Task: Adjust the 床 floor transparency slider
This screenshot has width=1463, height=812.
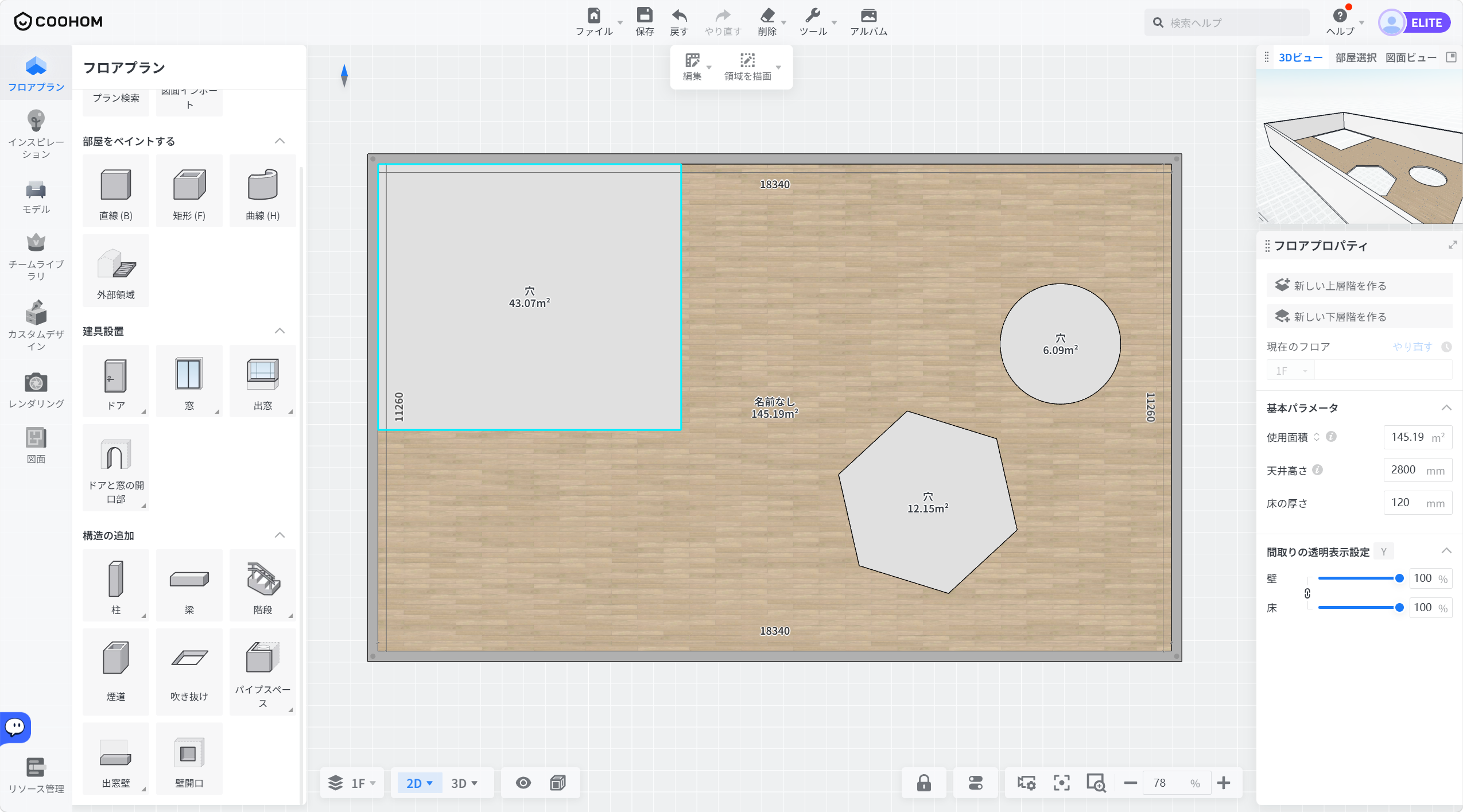Action: point(1359,608)
